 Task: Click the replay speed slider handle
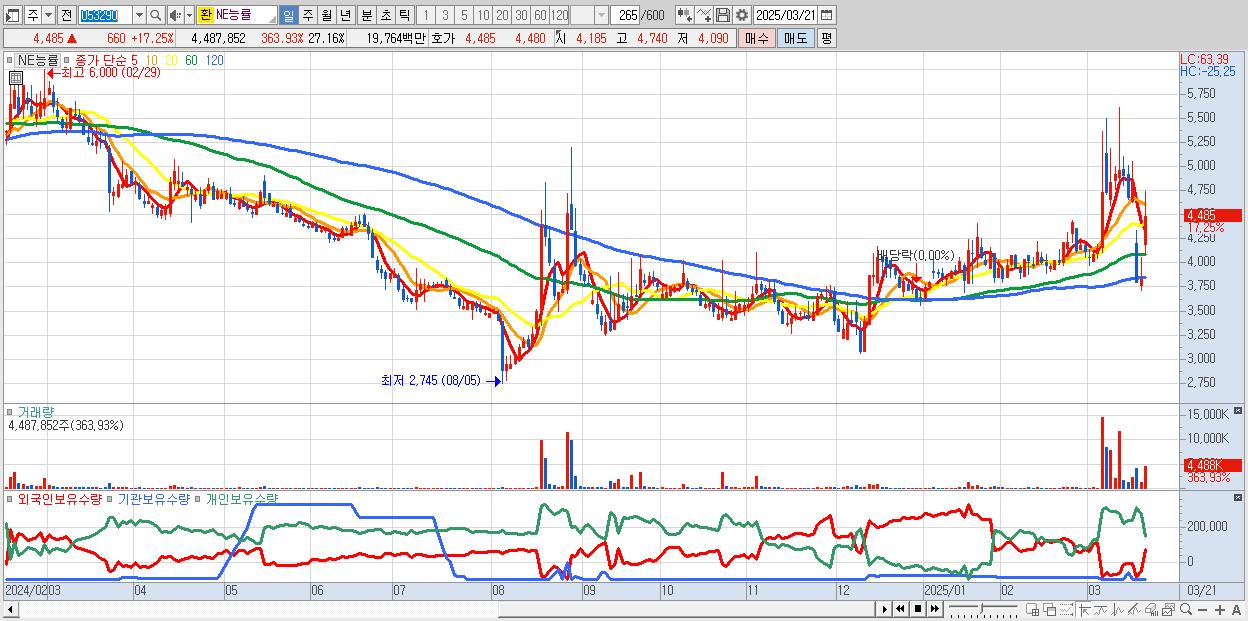981,609
